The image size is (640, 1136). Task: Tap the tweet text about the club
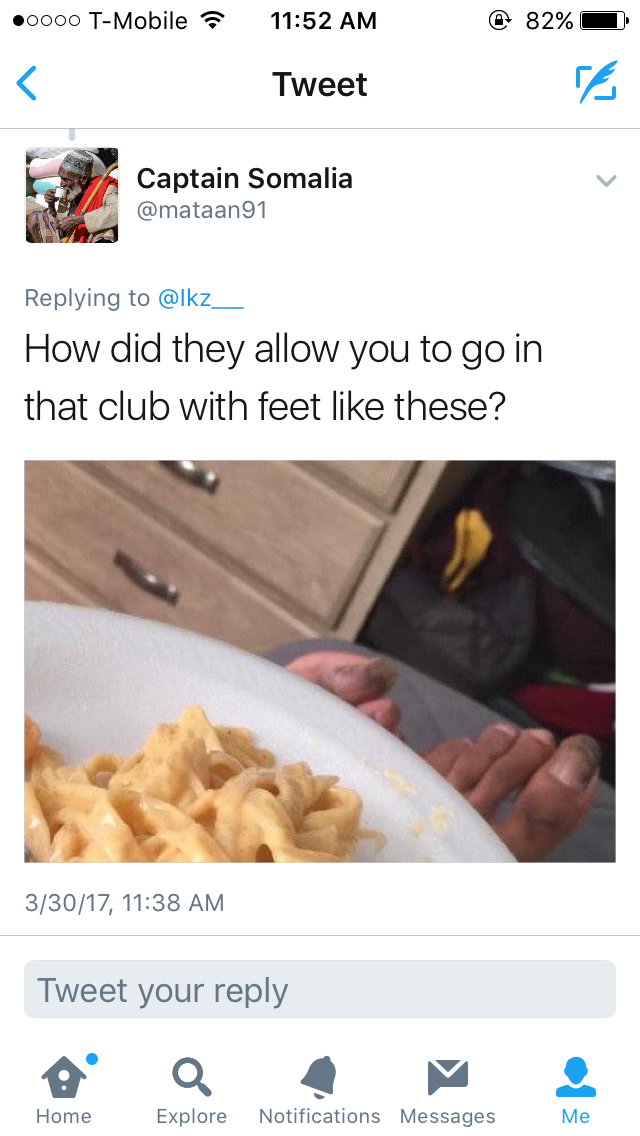pos(283,377)
